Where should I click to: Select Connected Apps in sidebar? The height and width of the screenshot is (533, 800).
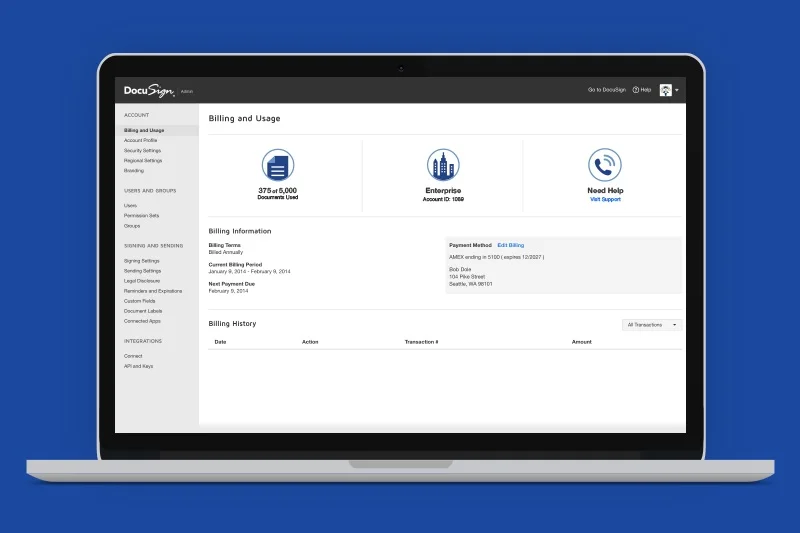click(142, 321)
